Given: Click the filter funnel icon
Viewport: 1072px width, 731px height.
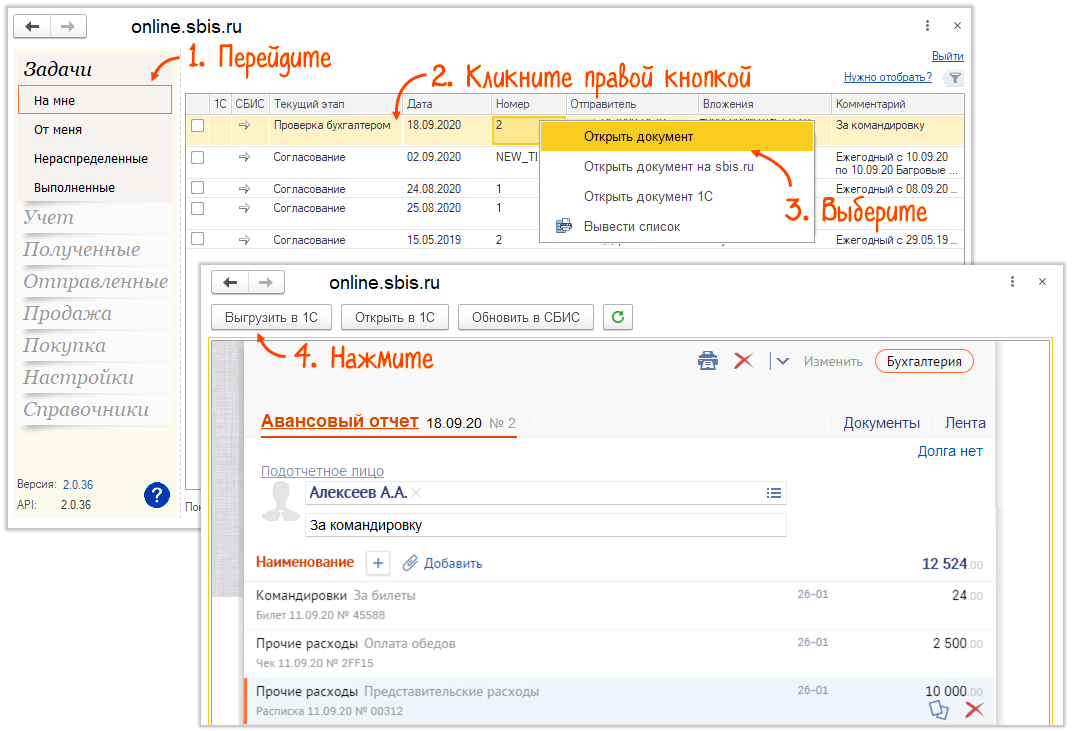Looking at the screenshot, I should 955,78.
